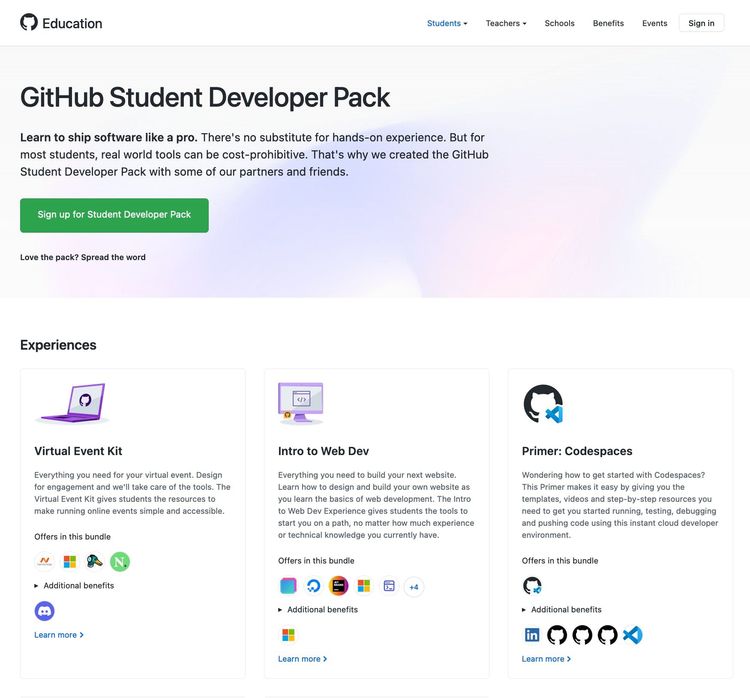Click the DigitalOcean icon in Intro to Web Dev

(x=313, y=586)
